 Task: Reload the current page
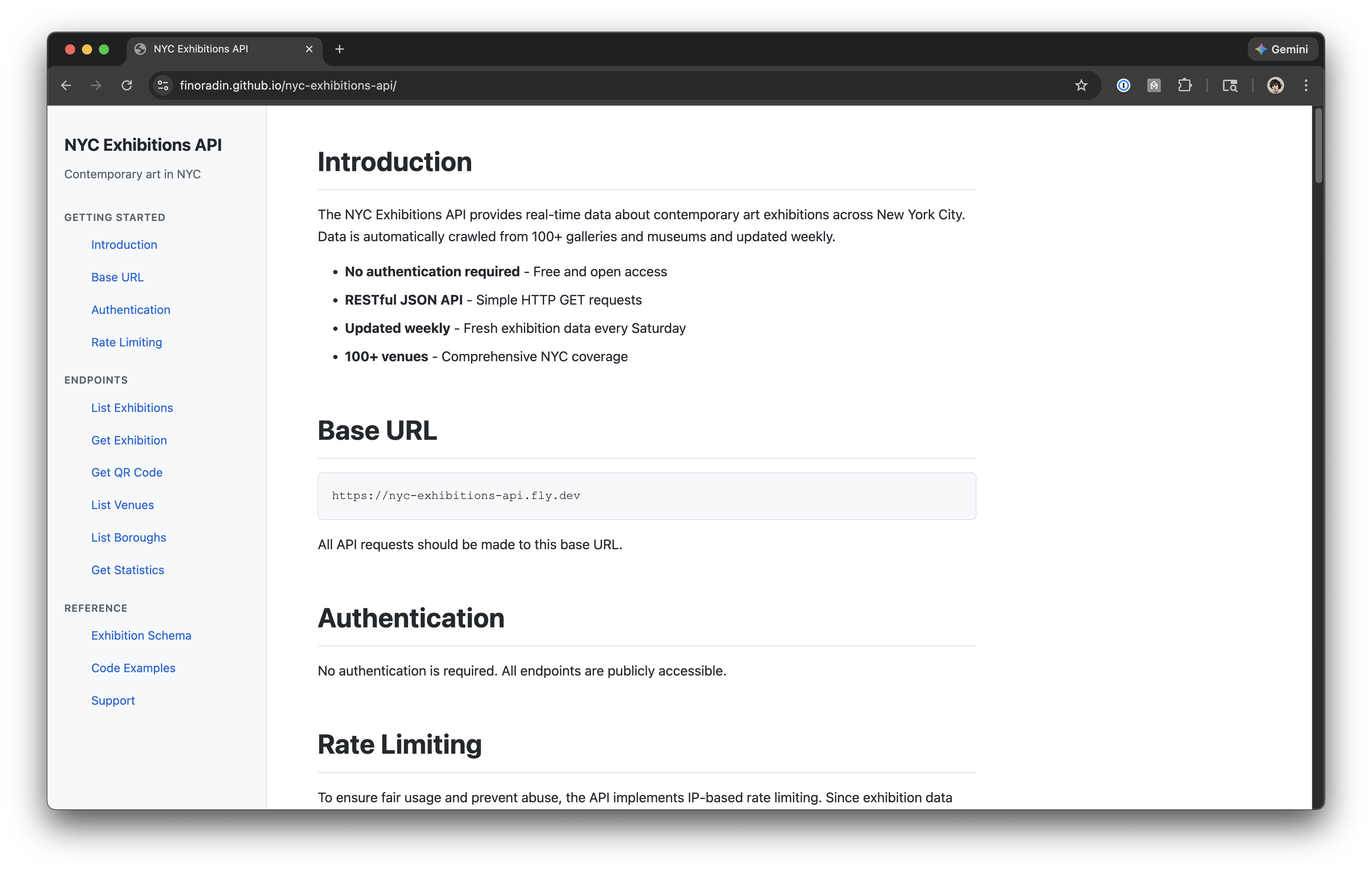click(x=127, y=85)
